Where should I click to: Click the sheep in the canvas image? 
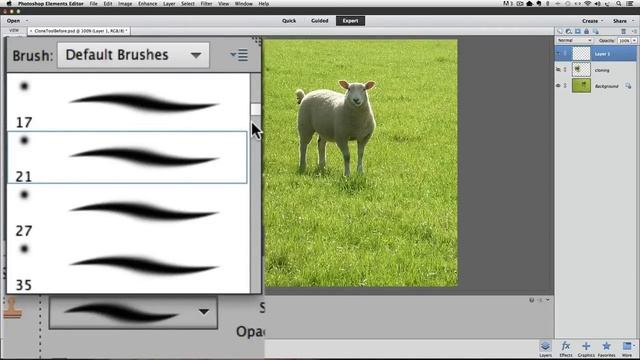tap(336, 127)
